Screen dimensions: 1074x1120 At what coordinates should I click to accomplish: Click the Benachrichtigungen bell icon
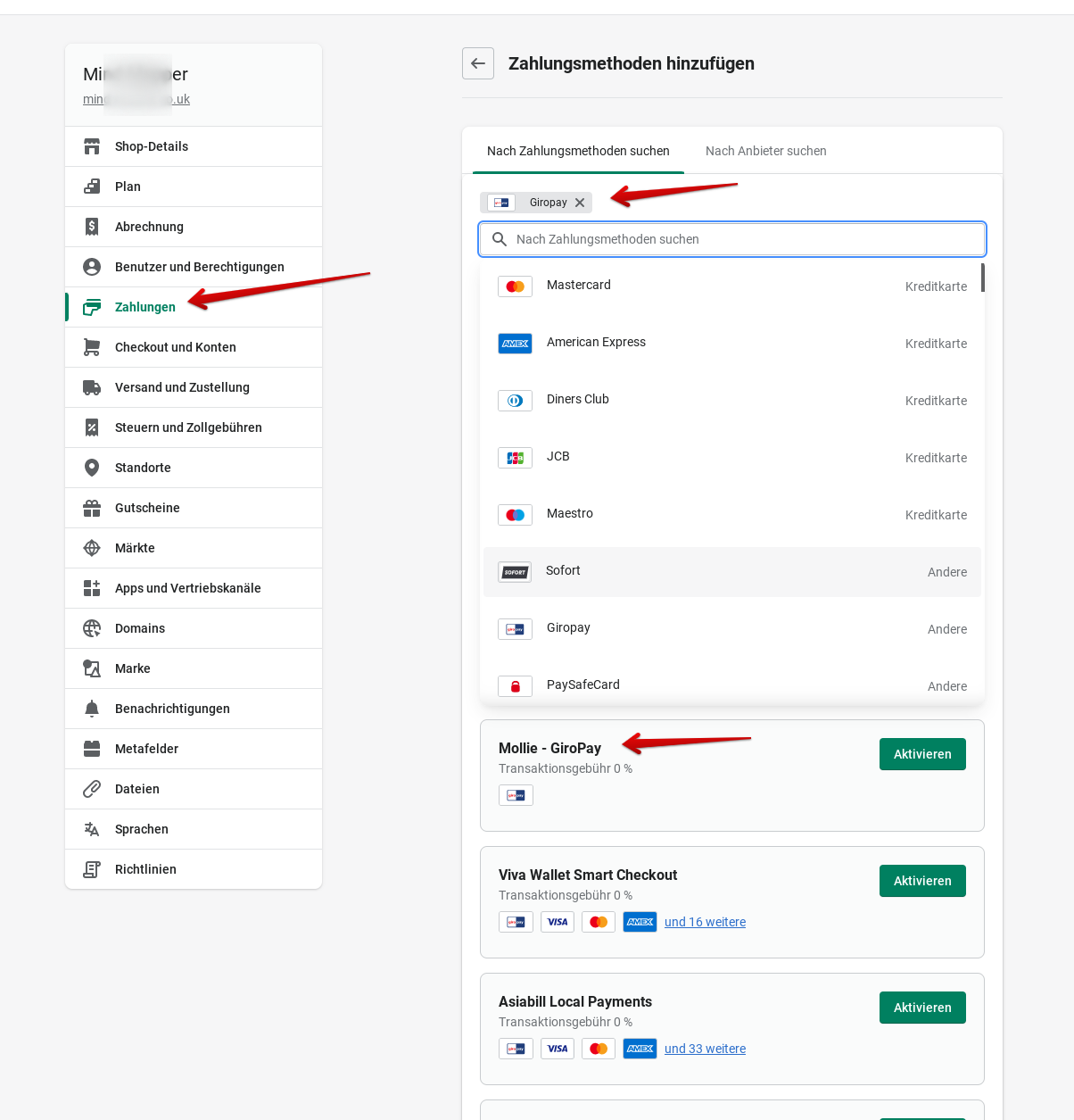[92, 709]
